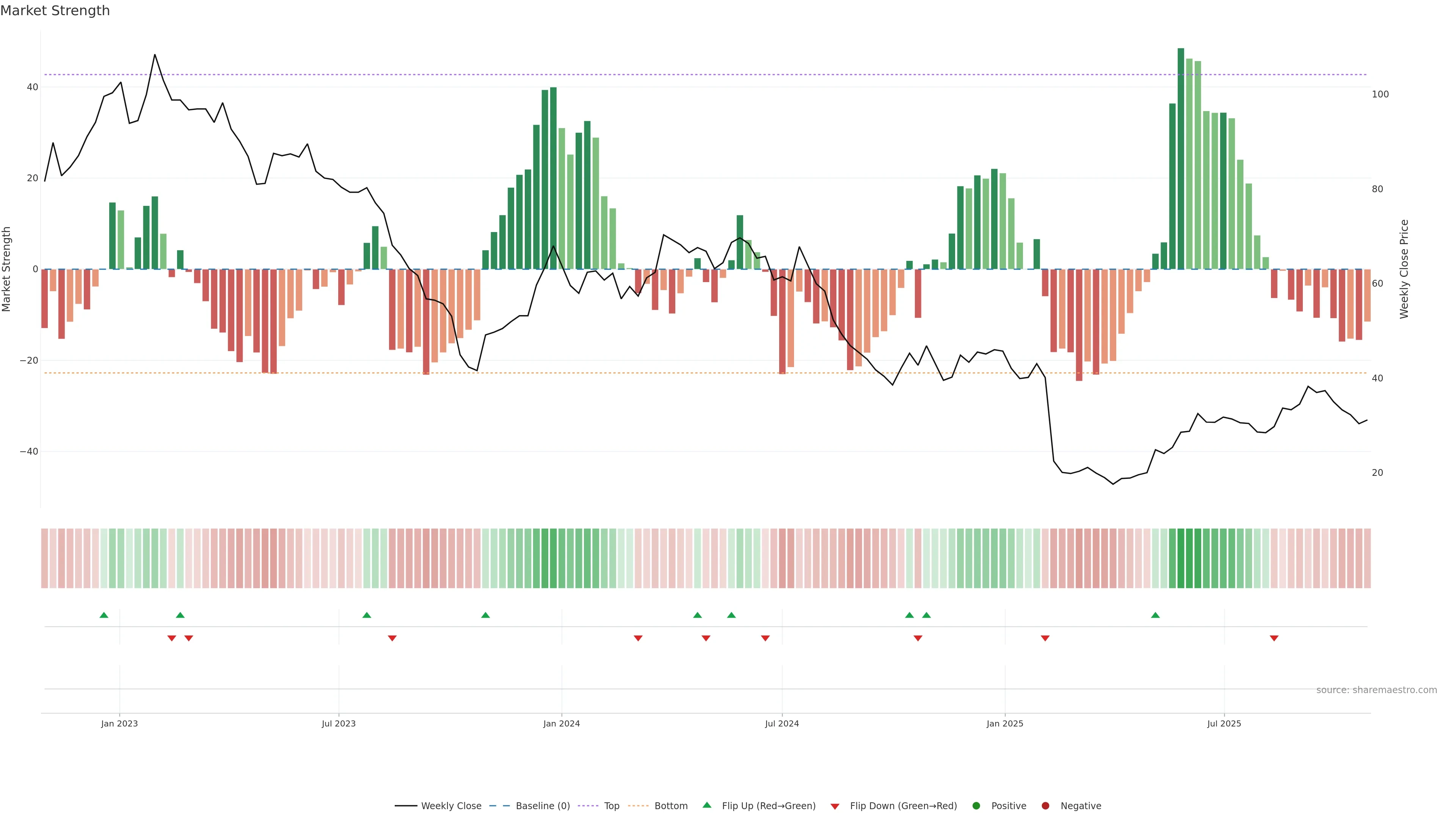
Task: Click the Positive green circle legend icon
Action: coord(976,806)
